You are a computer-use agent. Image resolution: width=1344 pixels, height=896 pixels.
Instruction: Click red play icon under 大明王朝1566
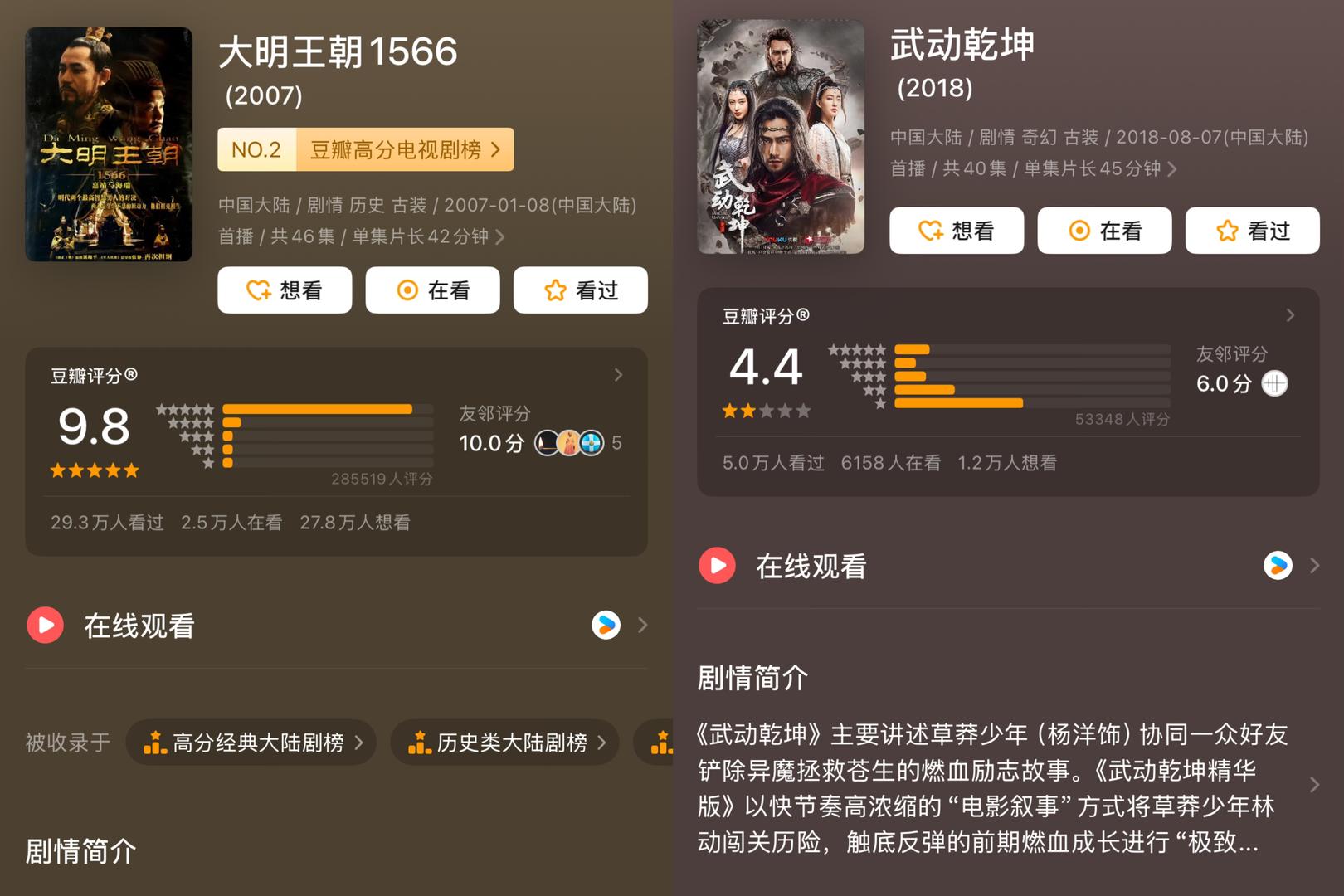tap(46, 626)
